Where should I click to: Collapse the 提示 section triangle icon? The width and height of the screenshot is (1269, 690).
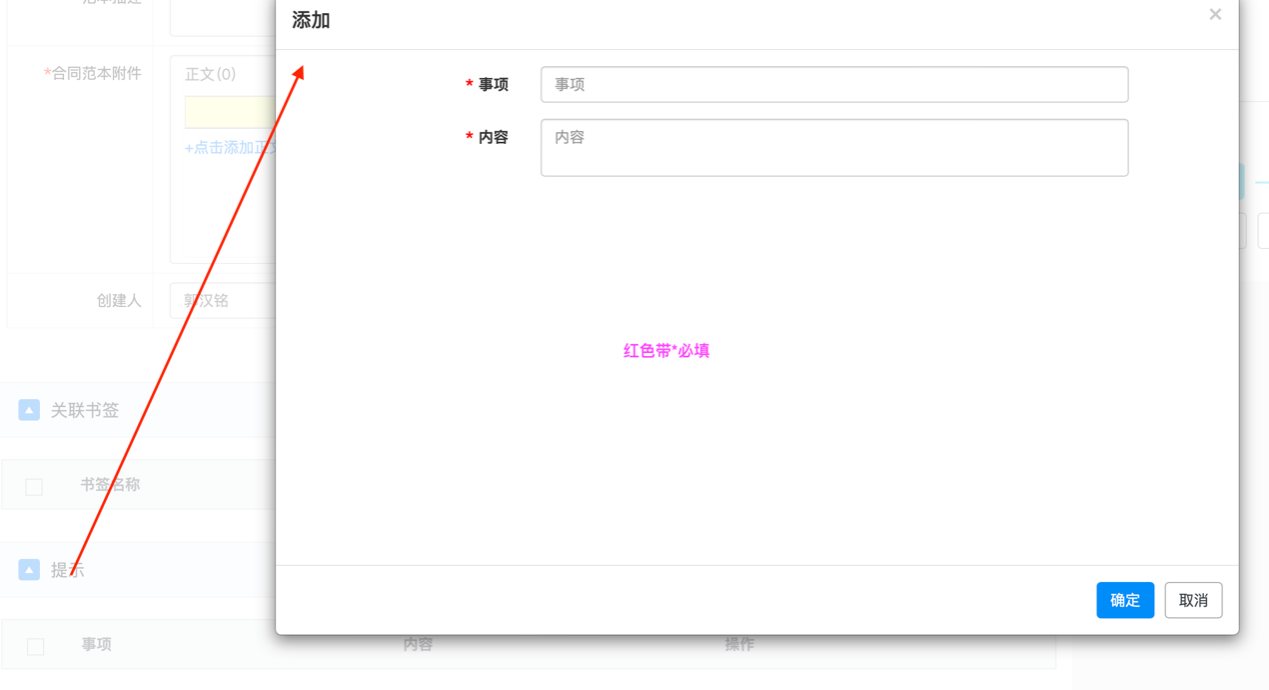pos(28,569)
